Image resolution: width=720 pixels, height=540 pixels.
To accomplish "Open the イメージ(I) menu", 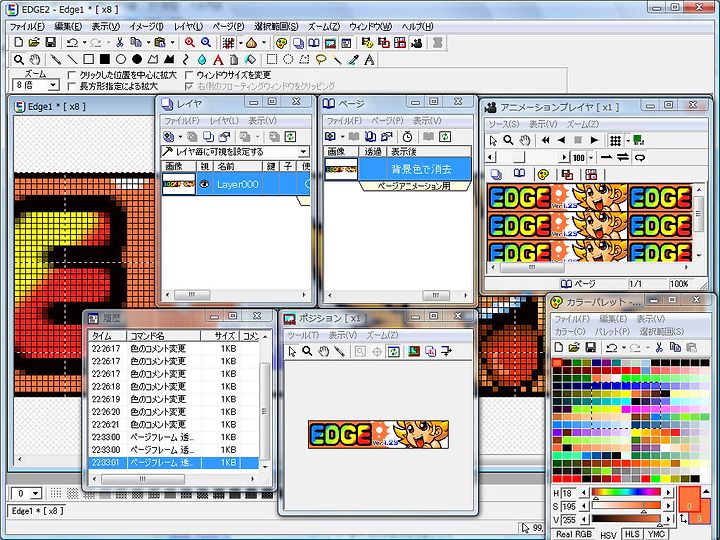I will (x=146, y=27).
